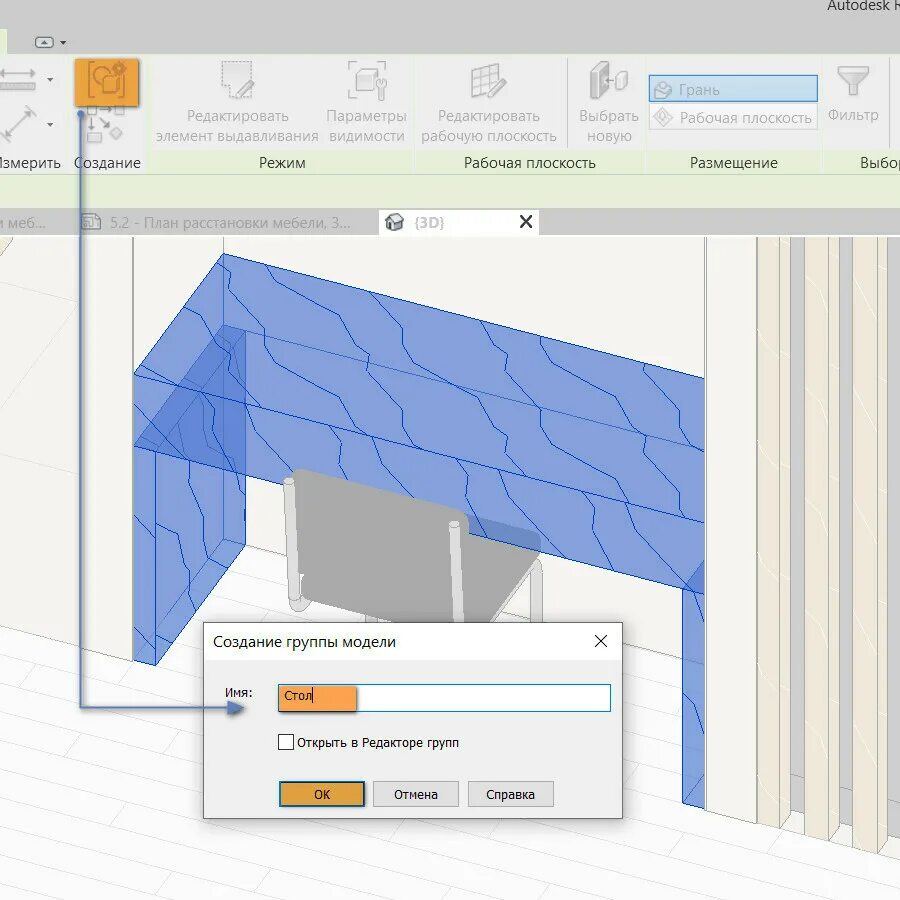The height and width of the screenshot is (900, 900).
Task: Select the Рабочая плоскость placement option
Action: (733, 117)
